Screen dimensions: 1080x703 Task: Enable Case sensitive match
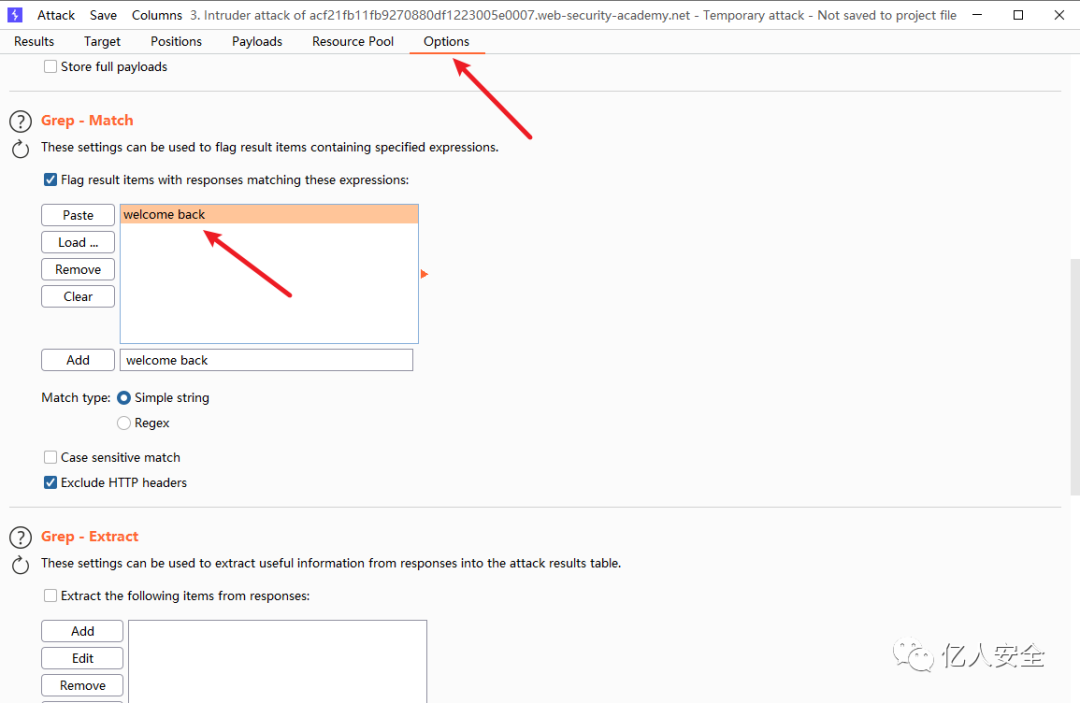tap(50, 457)
